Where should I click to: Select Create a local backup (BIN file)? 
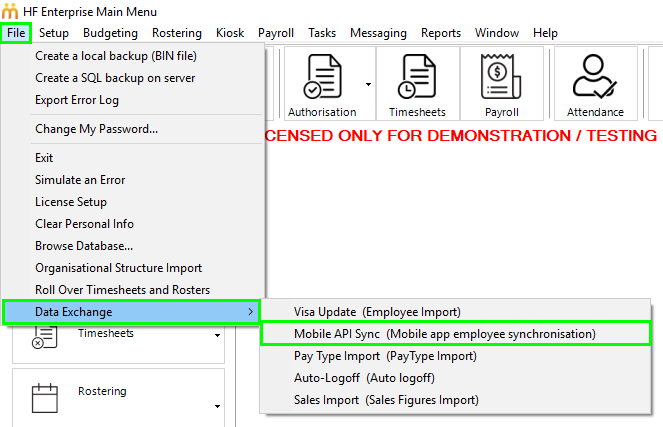pyautogui.click(x=115, y=56)
